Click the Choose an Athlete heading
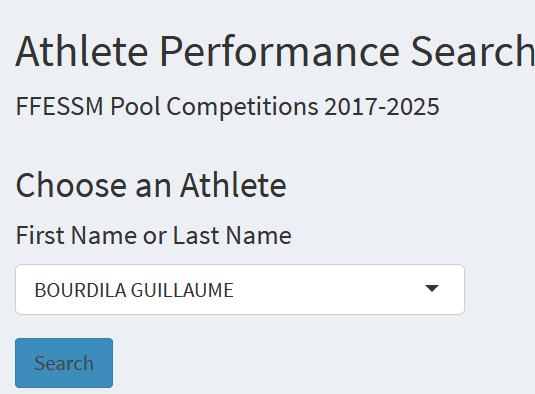 point(151,185)
